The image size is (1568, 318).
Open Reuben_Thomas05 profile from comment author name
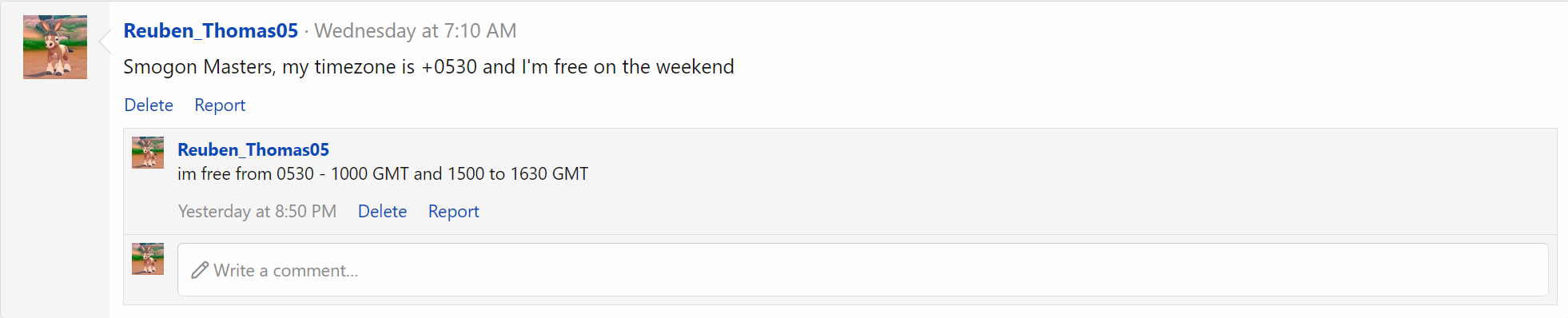click(253, 149)
